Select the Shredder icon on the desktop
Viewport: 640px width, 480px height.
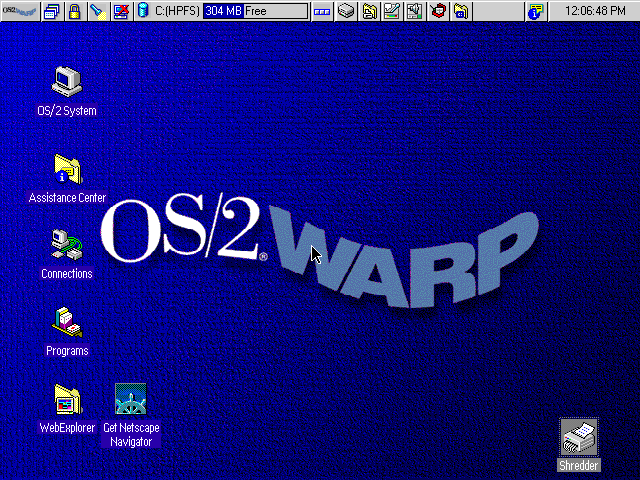pos(579,436)
